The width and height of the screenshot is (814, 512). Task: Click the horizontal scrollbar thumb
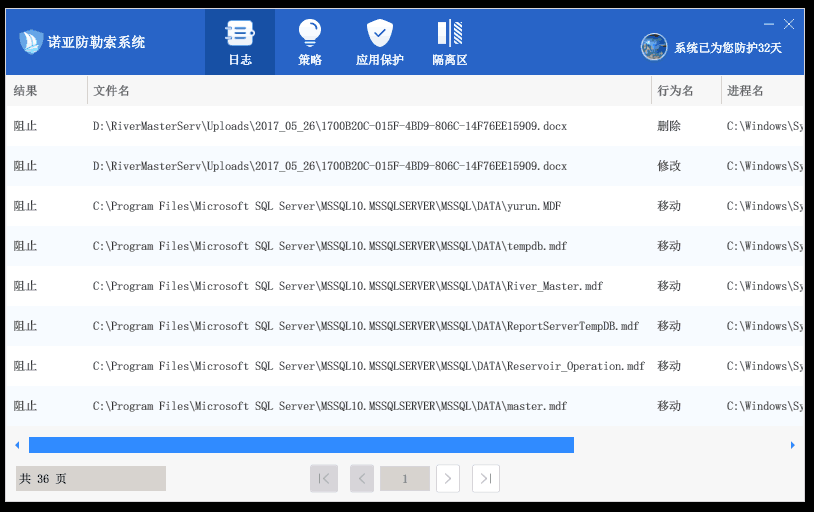click(x=301, y=445)
